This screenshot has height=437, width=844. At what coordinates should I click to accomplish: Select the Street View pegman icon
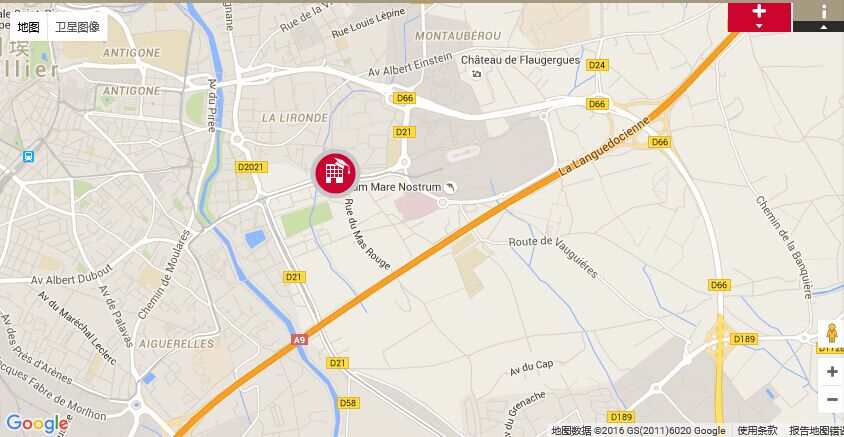[x=832, y=333]
